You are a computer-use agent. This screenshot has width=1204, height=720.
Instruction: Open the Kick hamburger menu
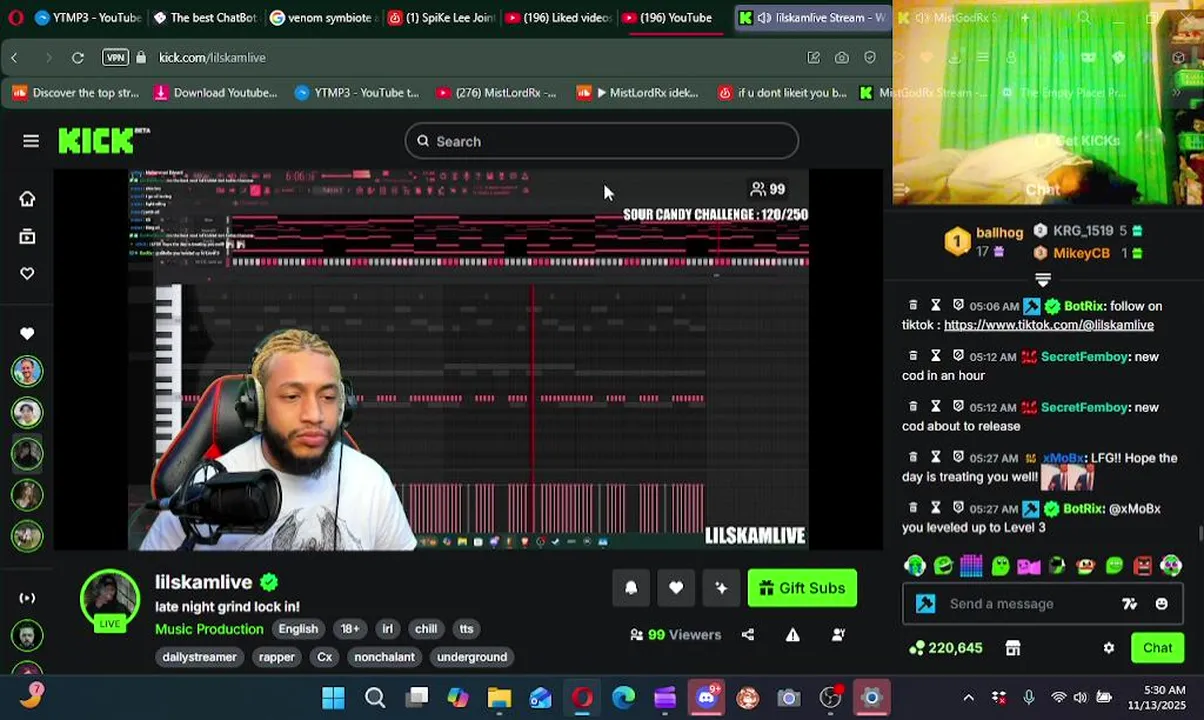tap(31, 141)
